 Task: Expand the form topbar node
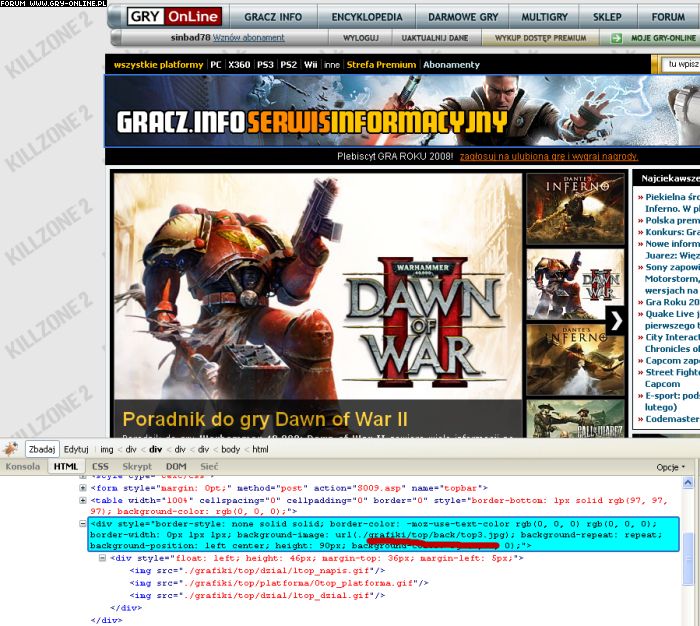click(x=83, y=488)
